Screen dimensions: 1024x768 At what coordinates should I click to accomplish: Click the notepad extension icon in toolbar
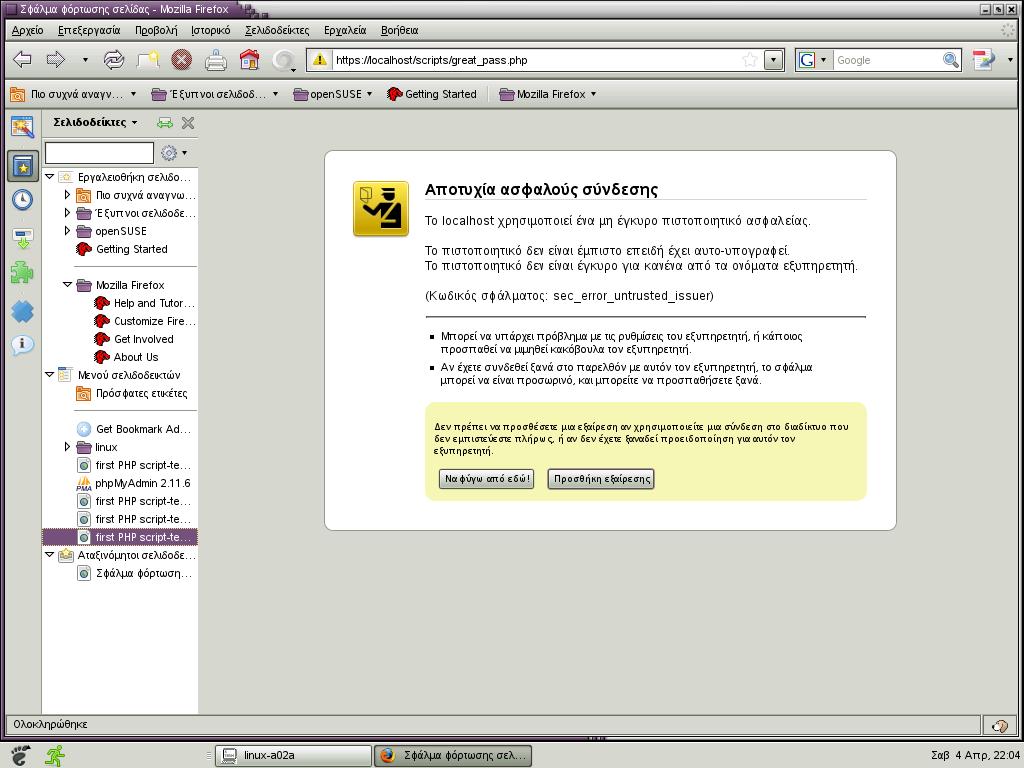pos(983,60)
